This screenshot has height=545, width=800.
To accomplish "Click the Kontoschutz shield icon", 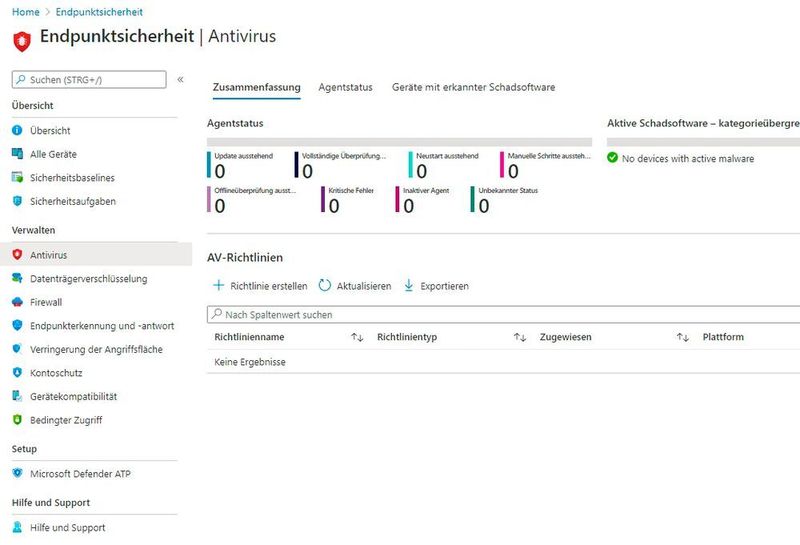I will pos(17,373).
